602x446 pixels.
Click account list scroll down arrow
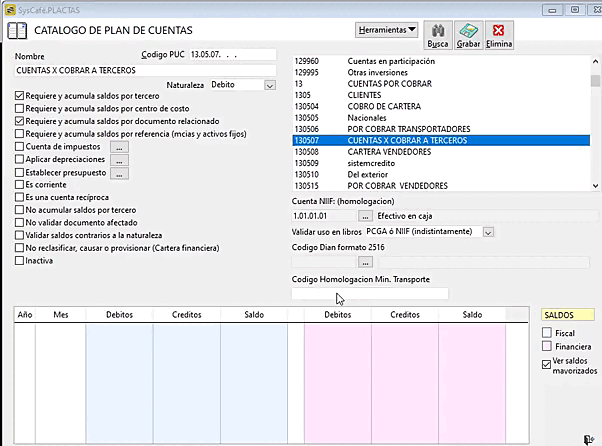(595, 186)
